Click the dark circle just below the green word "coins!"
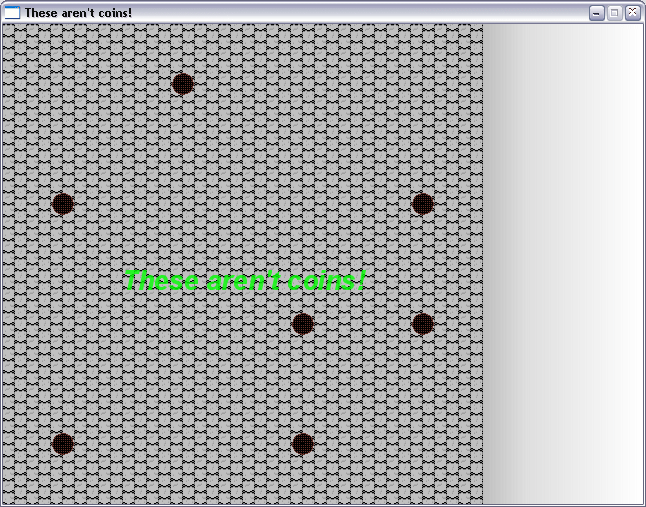 coord(303,324)
